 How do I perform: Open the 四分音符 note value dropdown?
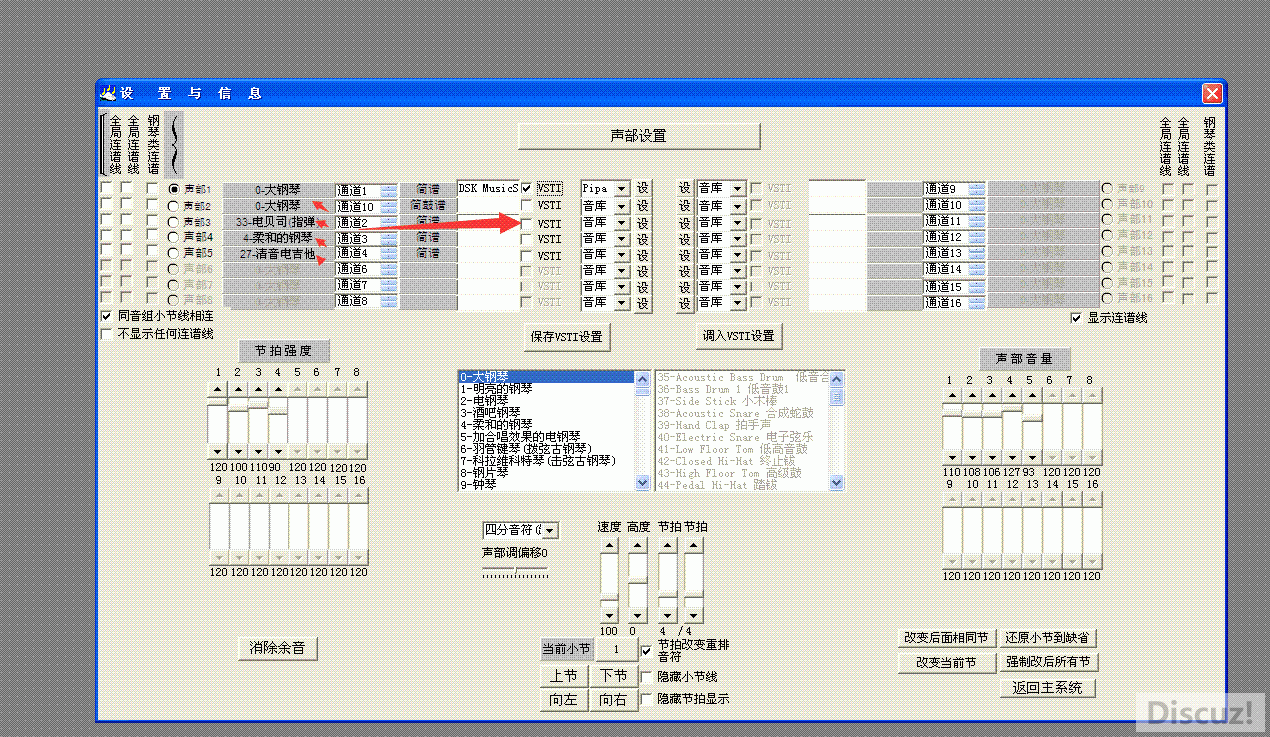(x=551, y=530)
